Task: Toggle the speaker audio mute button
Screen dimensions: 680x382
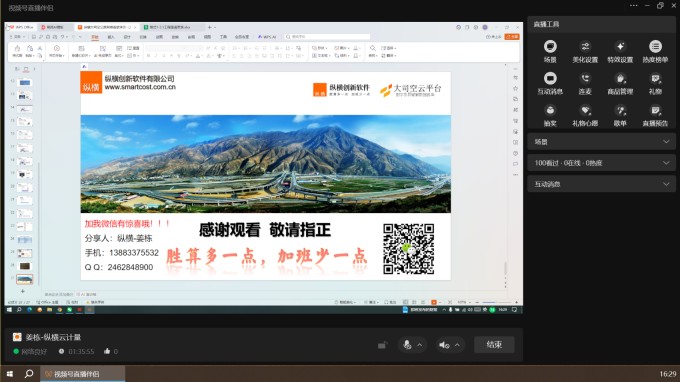Action: (444, 345)
